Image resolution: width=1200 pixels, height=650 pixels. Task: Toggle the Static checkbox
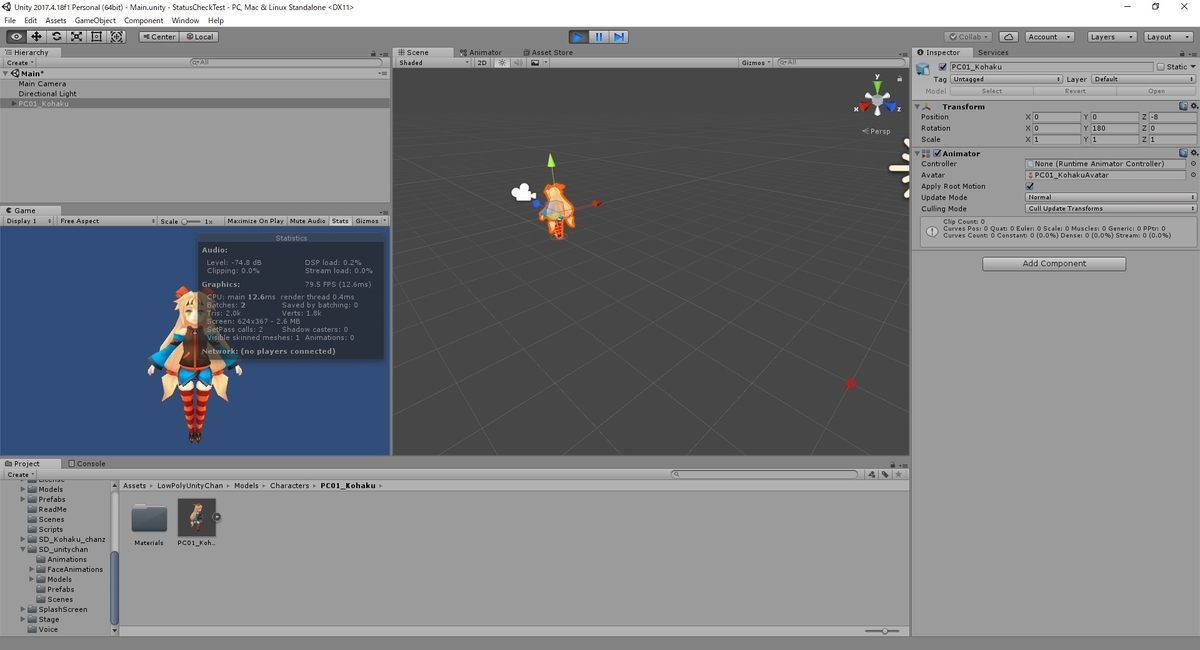click(1161, 67)
